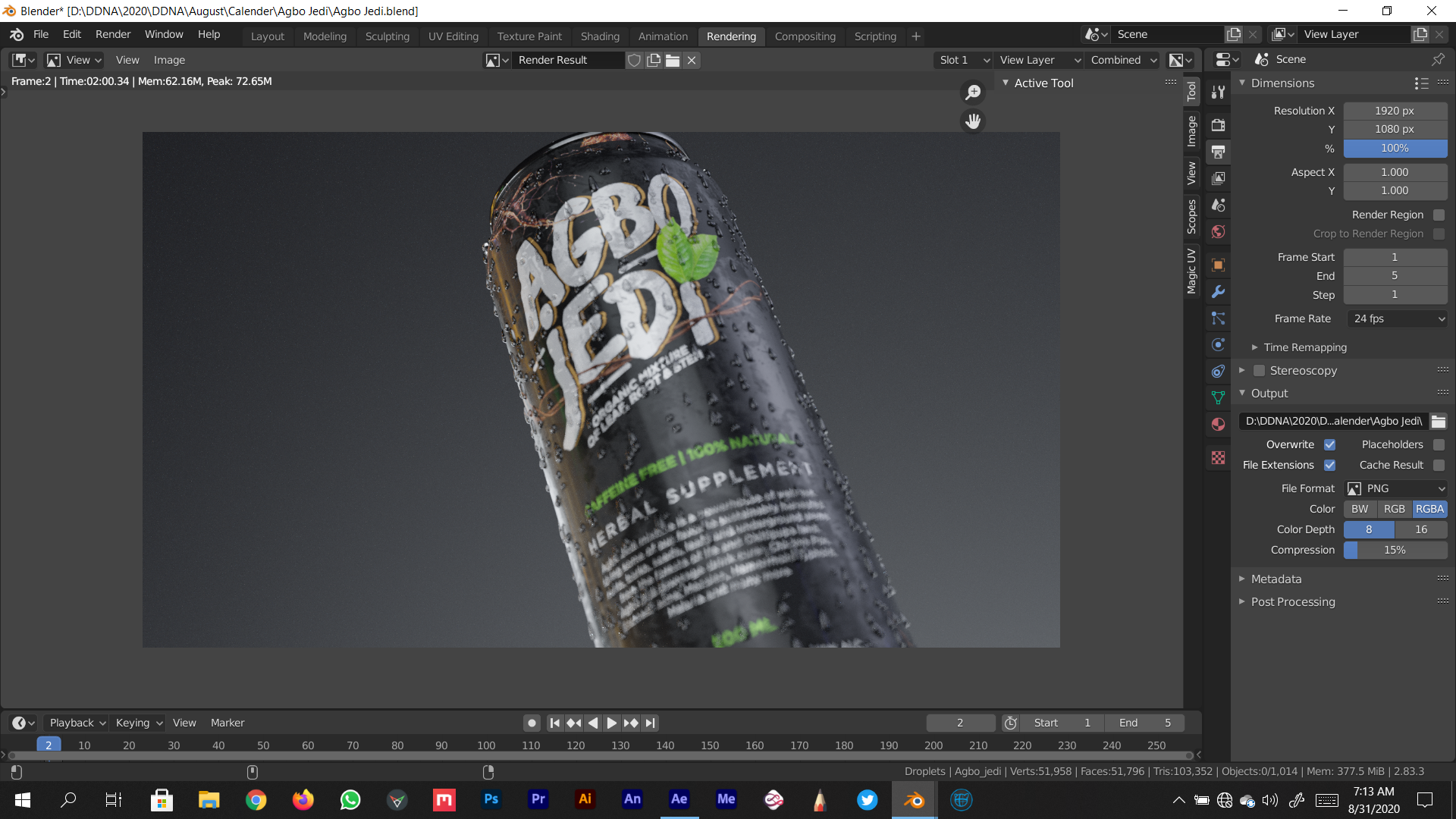
Task: Disable the Overwrite checkbox
Action: point(1329,444)
